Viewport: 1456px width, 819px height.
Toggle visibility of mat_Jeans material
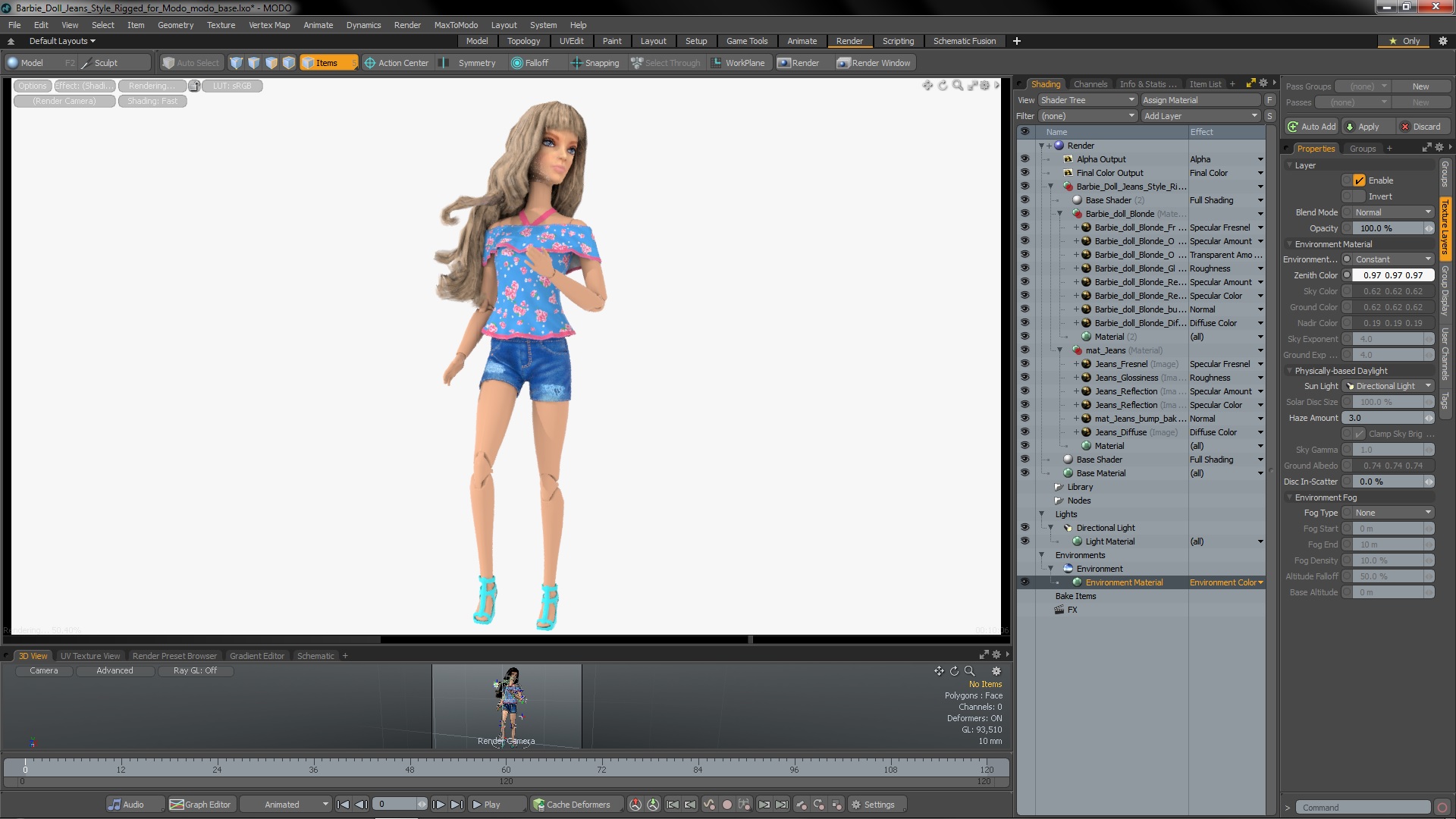[1025, 350]
